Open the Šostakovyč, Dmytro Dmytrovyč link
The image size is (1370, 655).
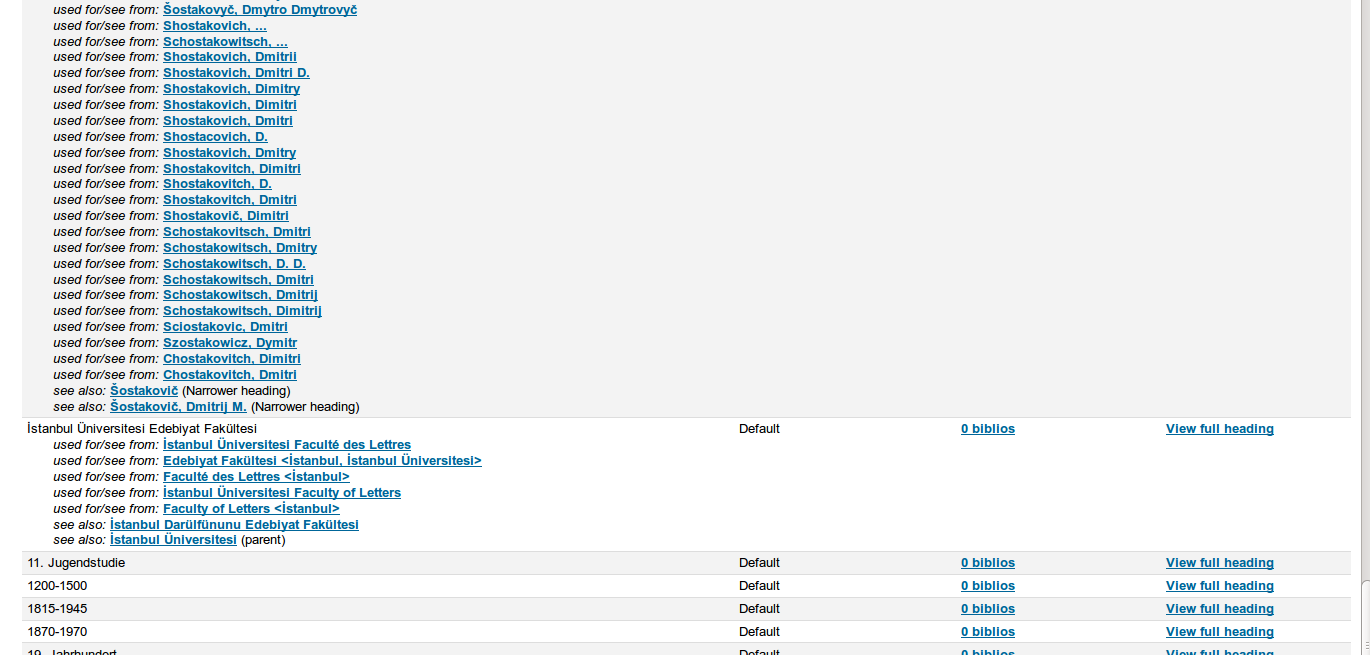pos(260,10)
